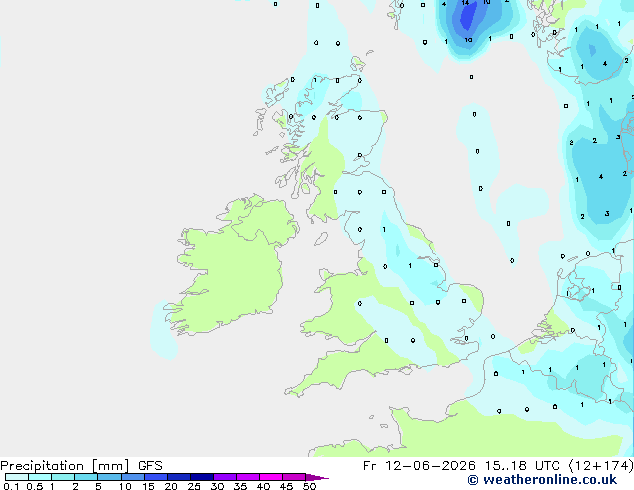Click the above-50 arrow tip of legend
Screen dimensions: 634x490
(317, 477)
